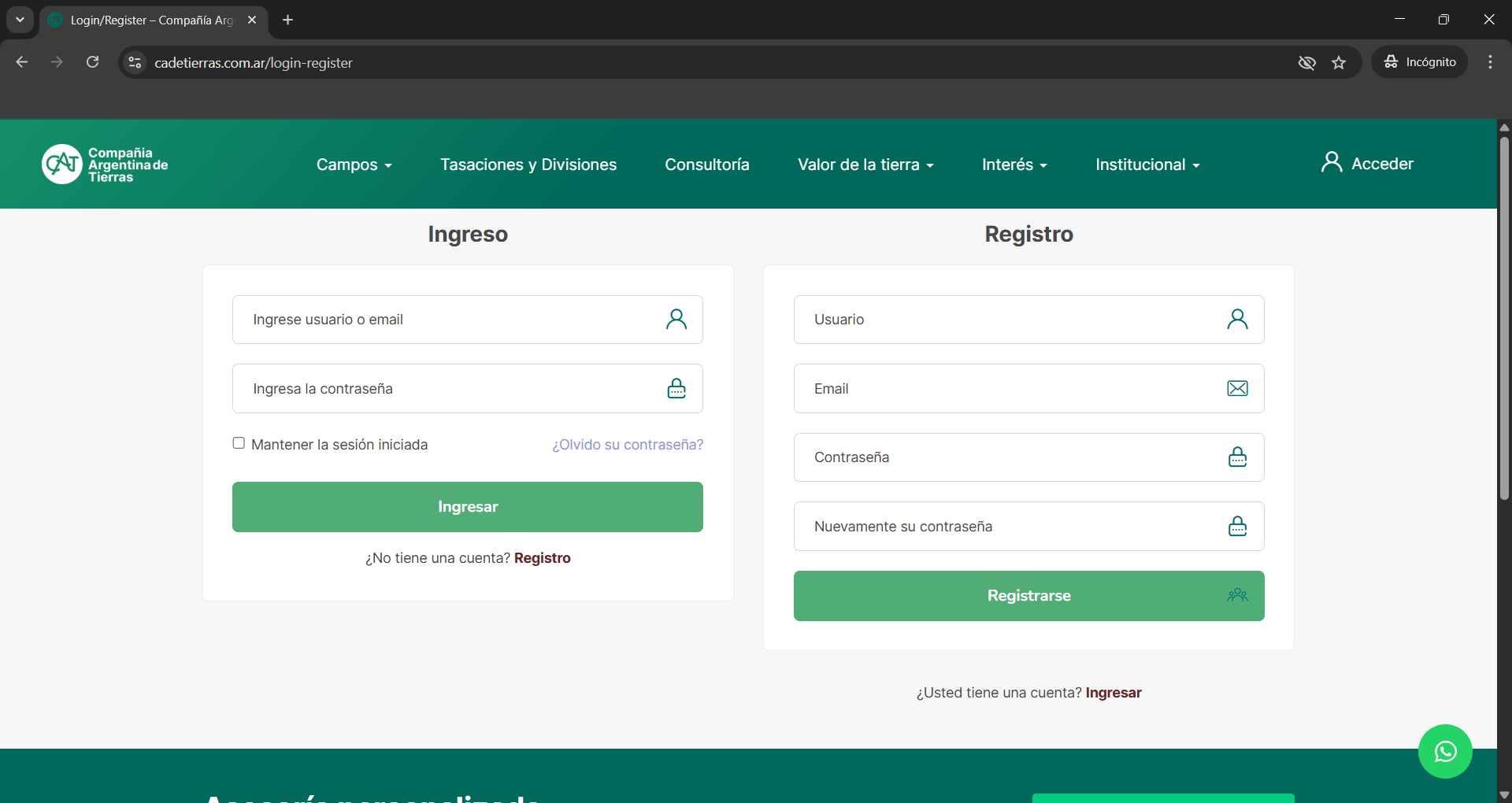
Task: Click the 'Ingrese usuario o email' field
Action: (x=449, y=320)
